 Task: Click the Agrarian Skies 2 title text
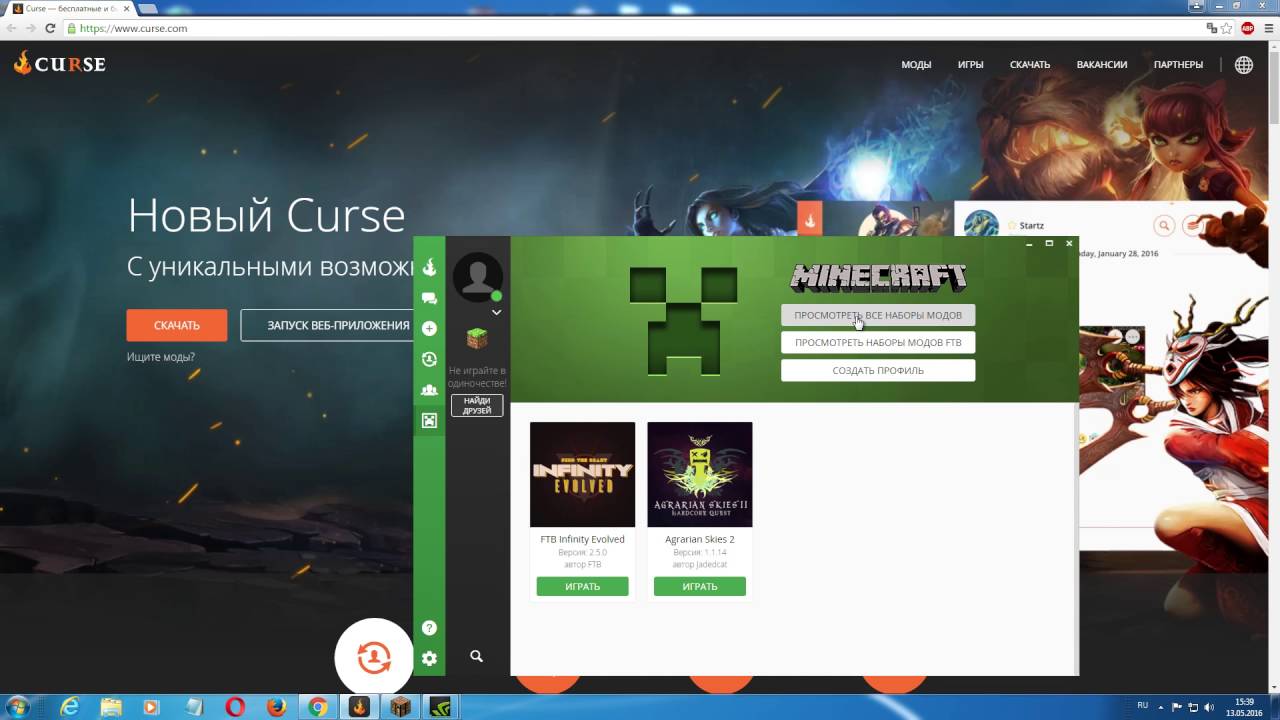700,539
